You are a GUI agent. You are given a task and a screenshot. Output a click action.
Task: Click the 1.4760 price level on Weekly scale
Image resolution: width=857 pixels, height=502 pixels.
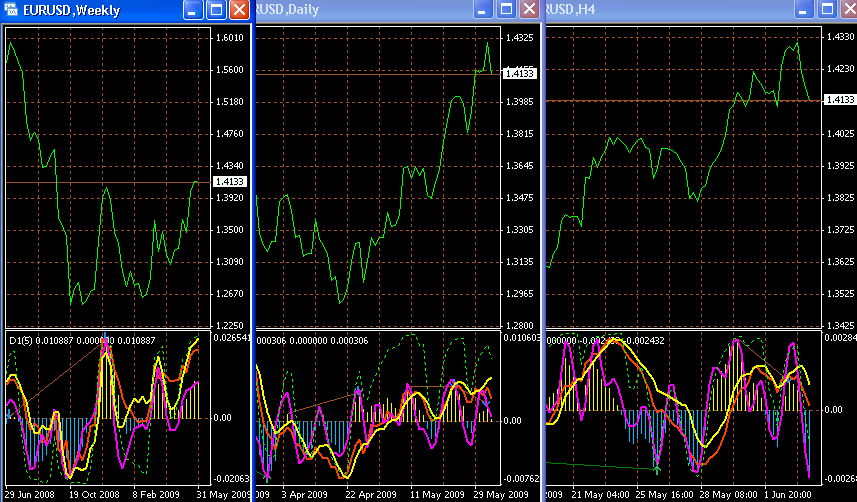click(230, 134)
